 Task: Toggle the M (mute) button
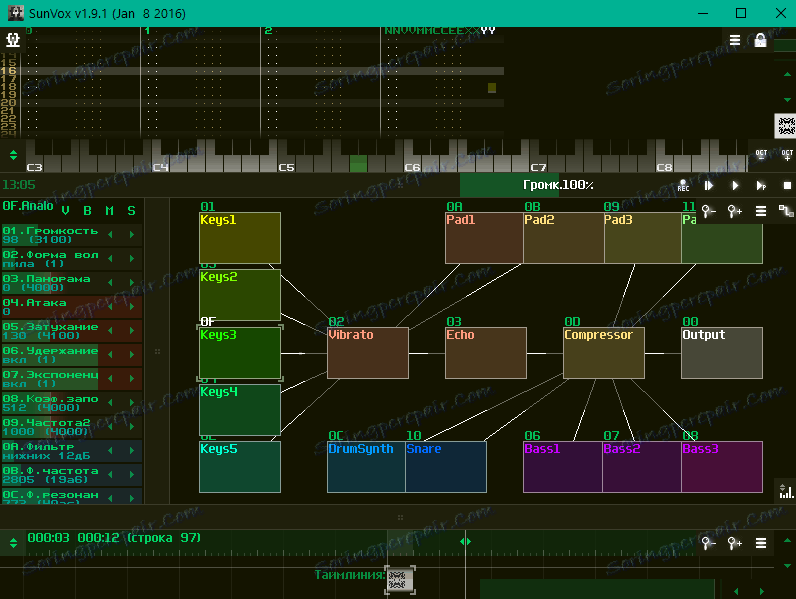[x=110, y=211]
